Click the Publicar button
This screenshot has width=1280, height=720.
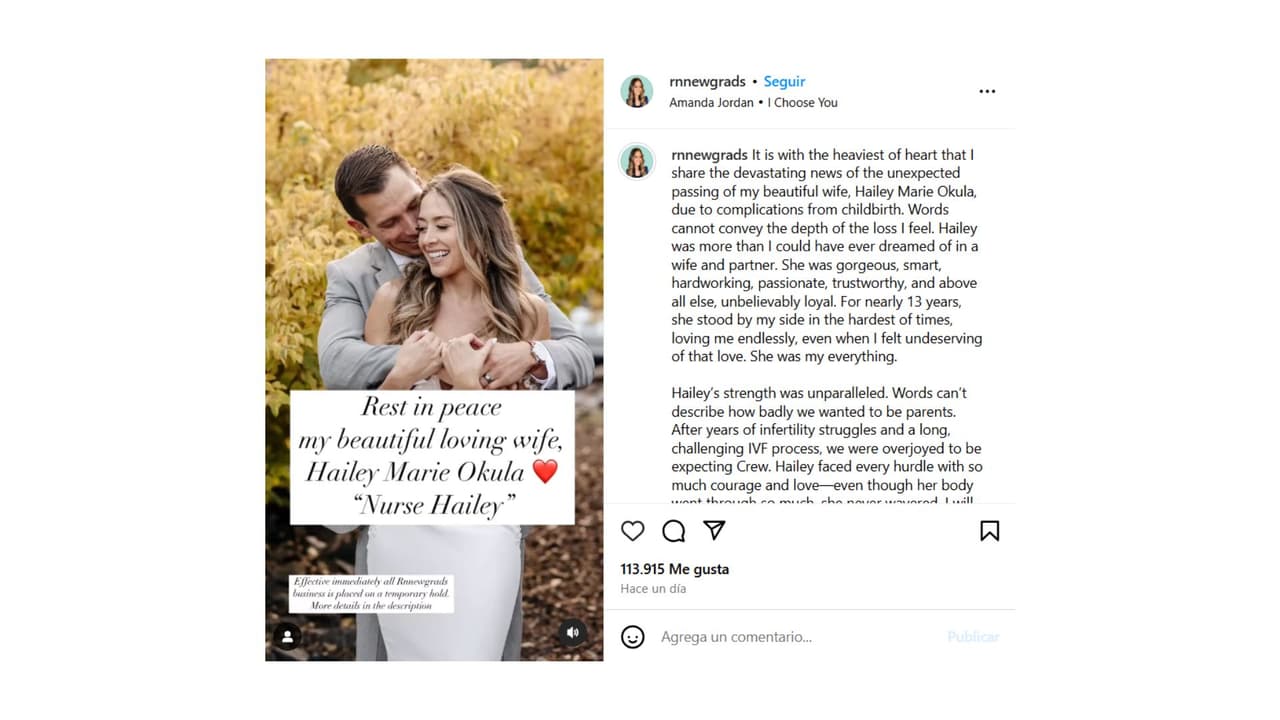(973, 637)
